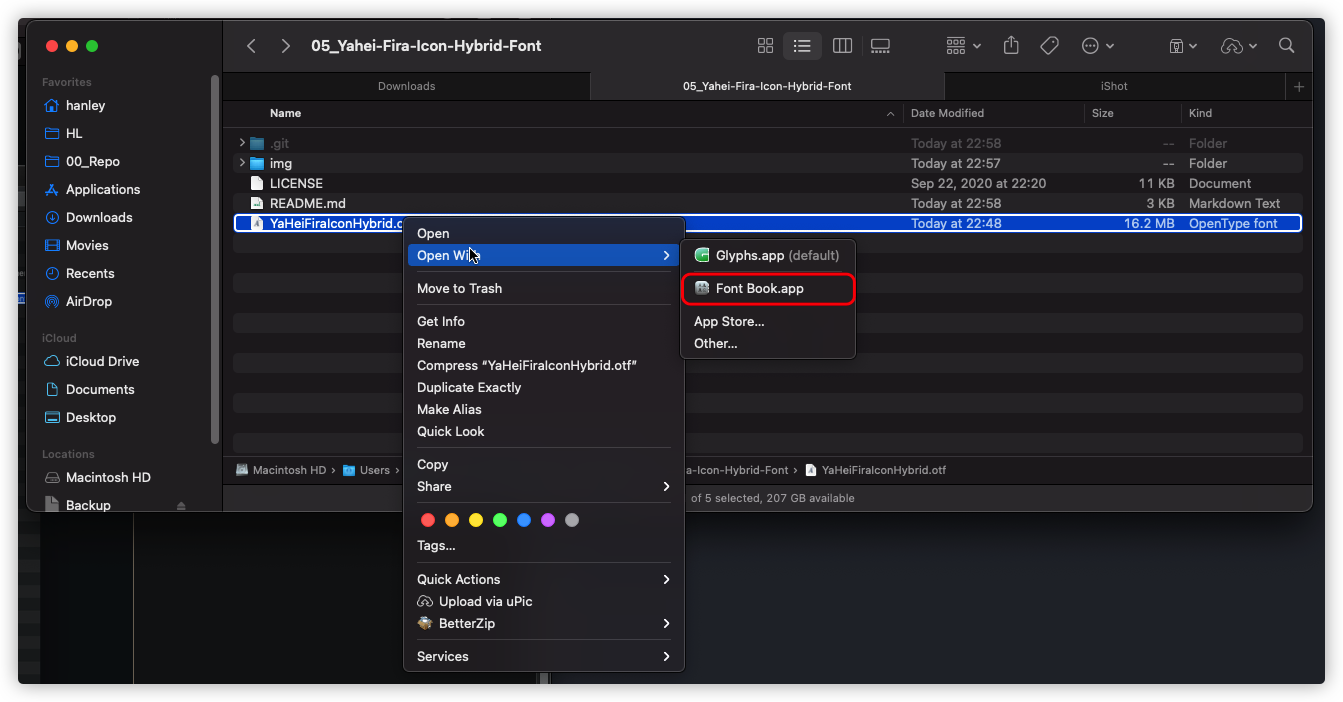Switch to list view

(x=802, y=46)
